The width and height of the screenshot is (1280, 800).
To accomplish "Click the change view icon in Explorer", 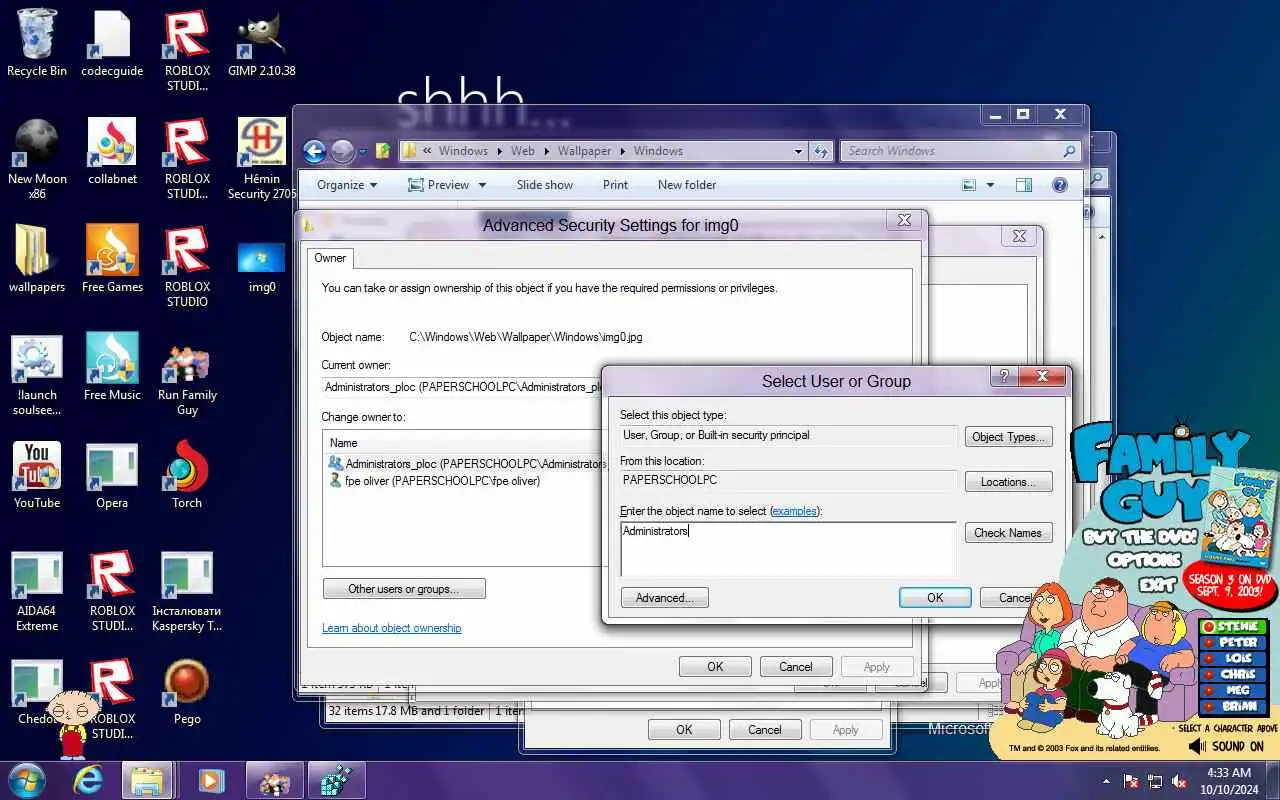I will coord(968,185).
